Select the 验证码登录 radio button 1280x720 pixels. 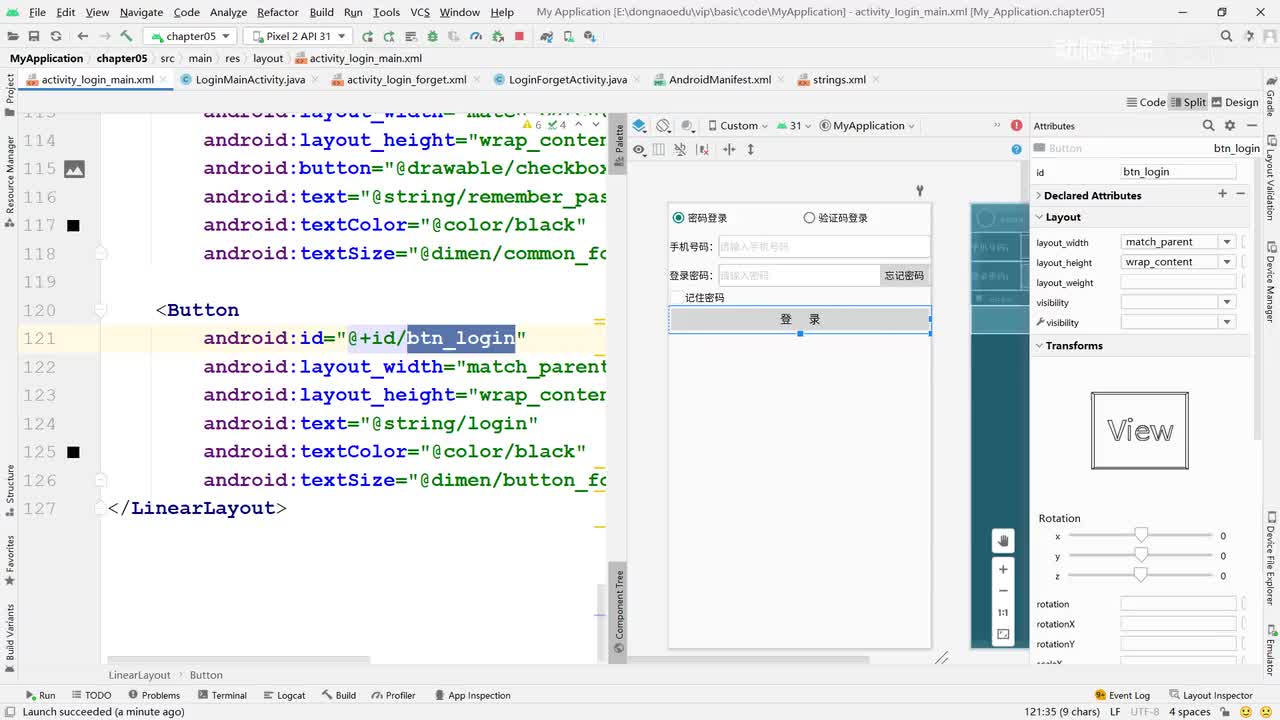(x=809, y=218)
